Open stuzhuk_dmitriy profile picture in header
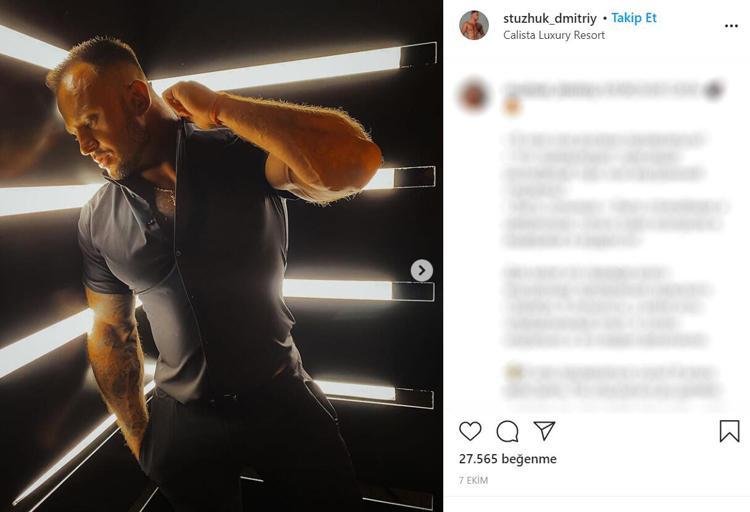This screenshot has height=512, width=750. click(x=474, y=25)
